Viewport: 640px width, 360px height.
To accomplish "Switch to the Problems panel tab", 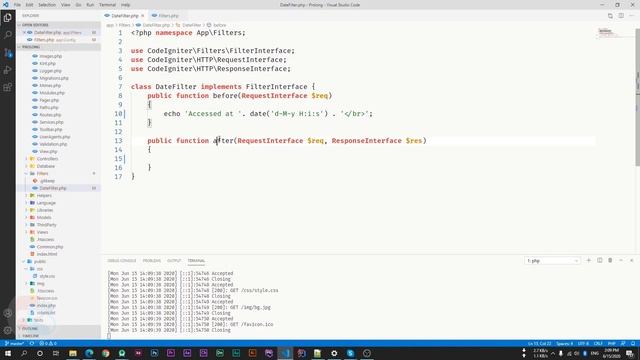I will pos(151,260).
